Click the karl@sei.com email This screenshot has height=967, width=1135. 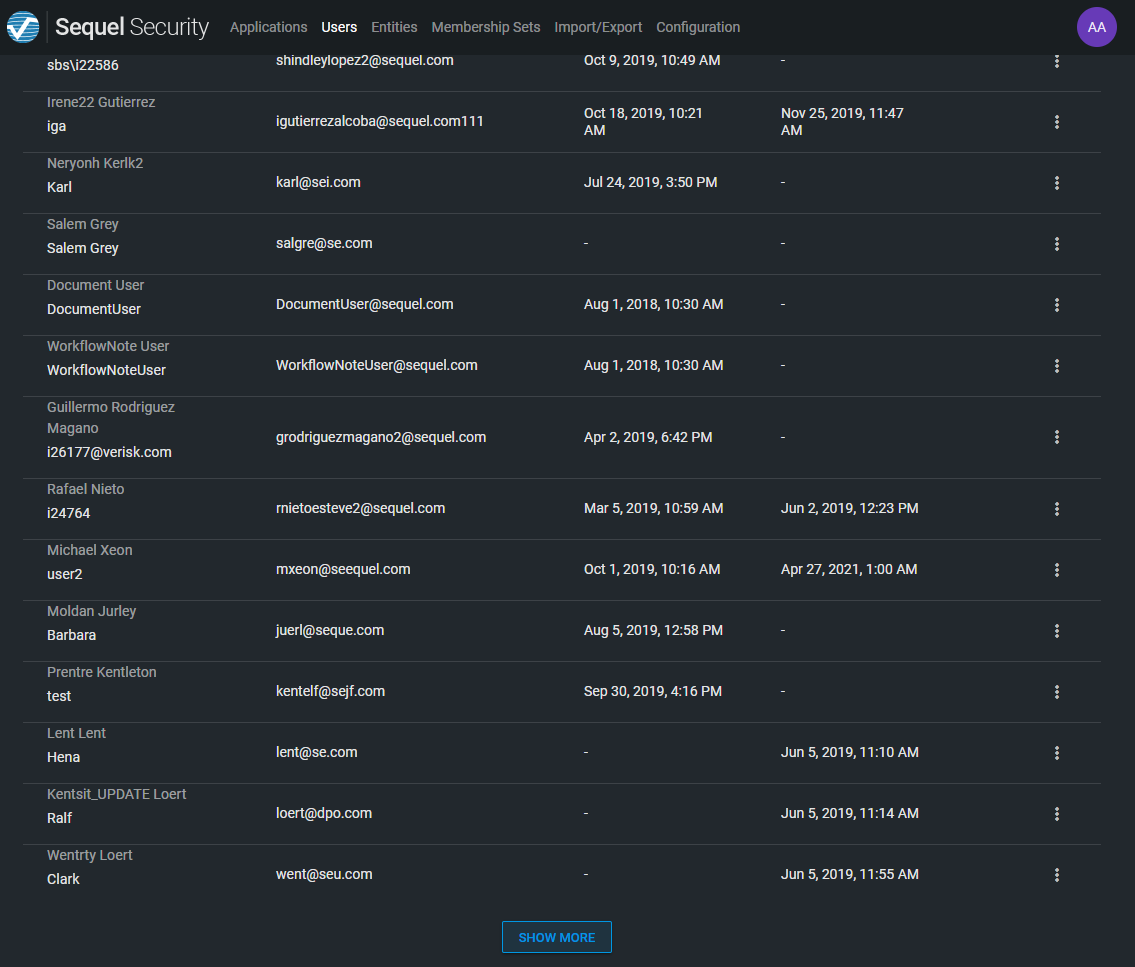click(318, 182)
